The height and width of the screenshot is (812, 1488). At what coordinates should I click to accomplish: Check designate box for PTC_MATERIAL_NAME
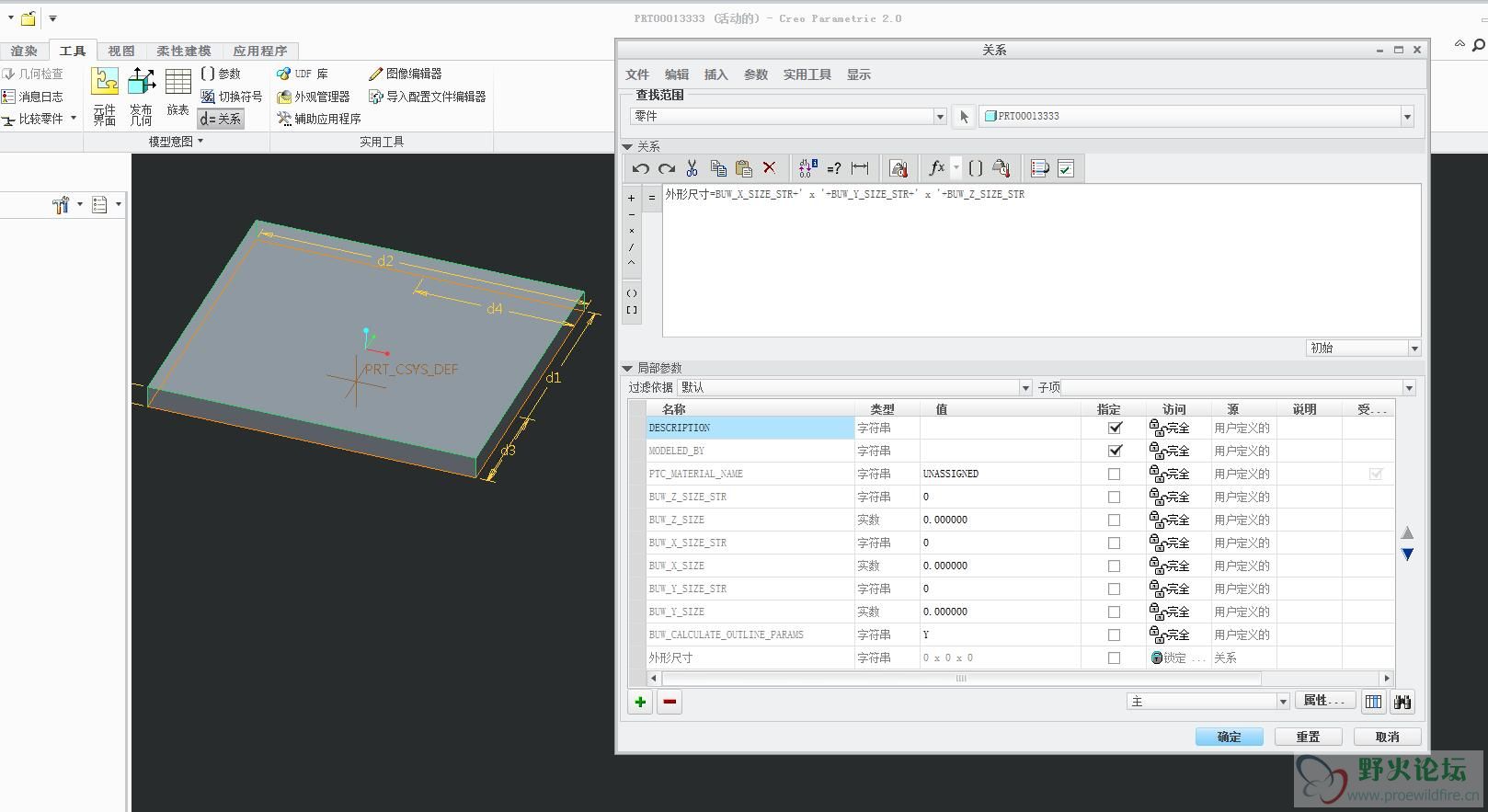1115,474
